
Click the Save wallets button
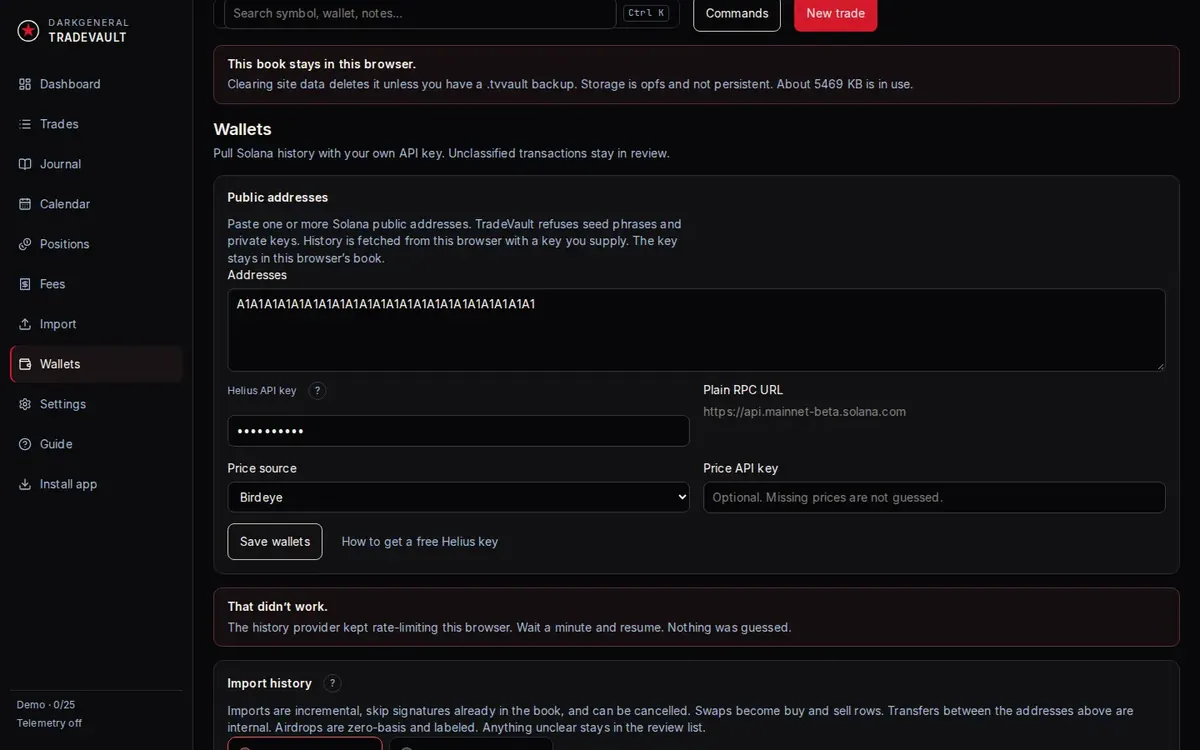tap(275, 541)
